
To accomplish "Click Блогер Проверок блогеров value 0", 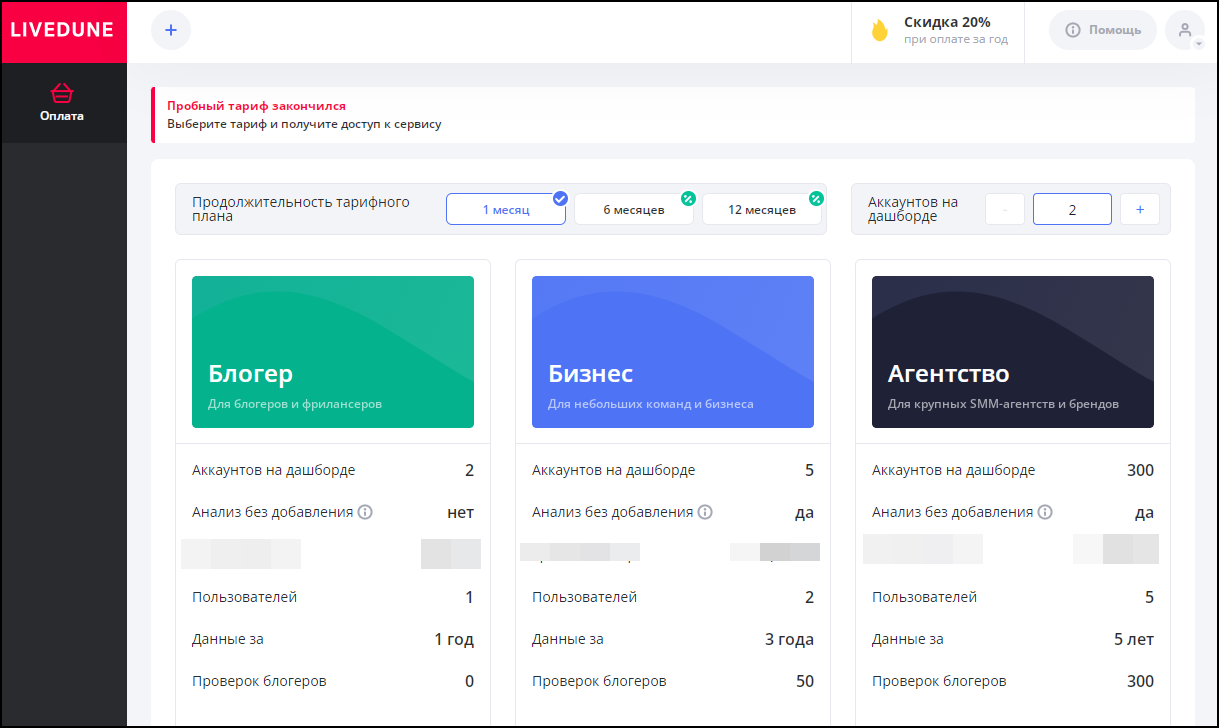I will (x=469, y=681).
